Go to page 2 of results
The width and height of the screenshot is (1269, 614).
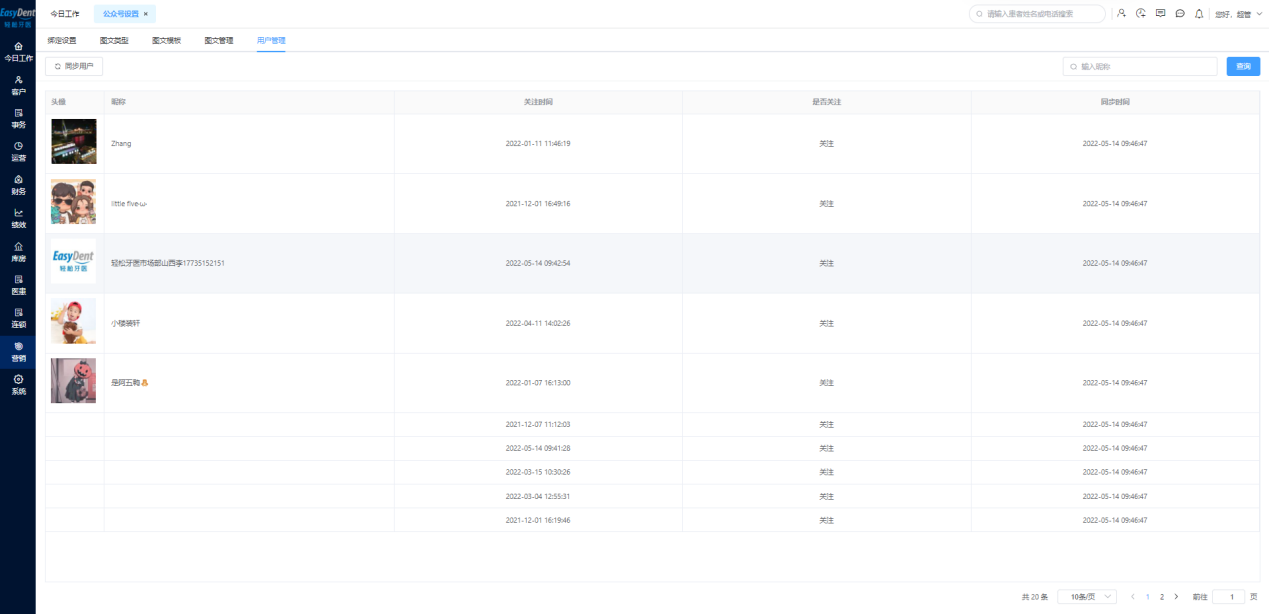(x=1161, y=596)
